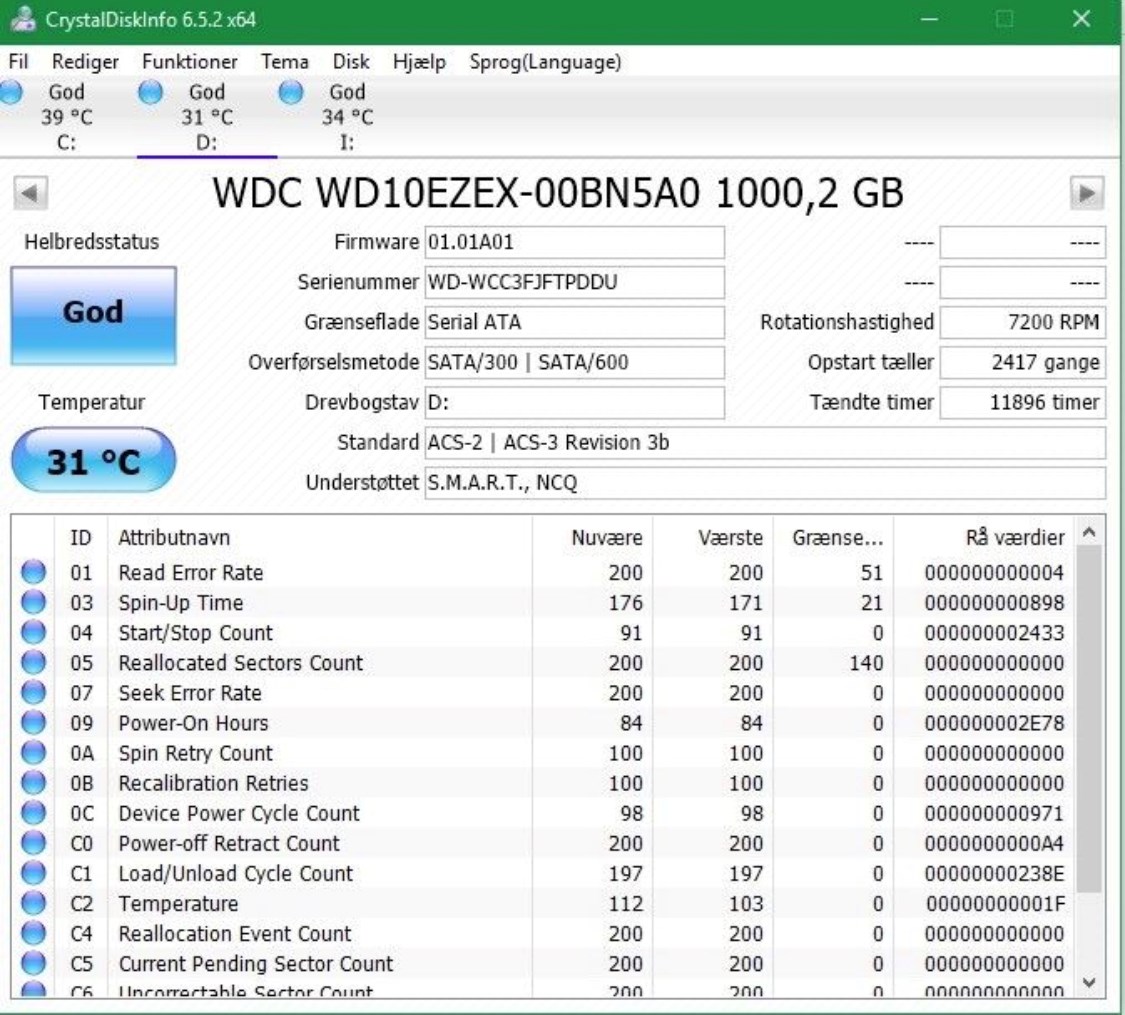Click the Drevbogstav field D:
Screen dimensions: 1125x1015
(575, 403)
